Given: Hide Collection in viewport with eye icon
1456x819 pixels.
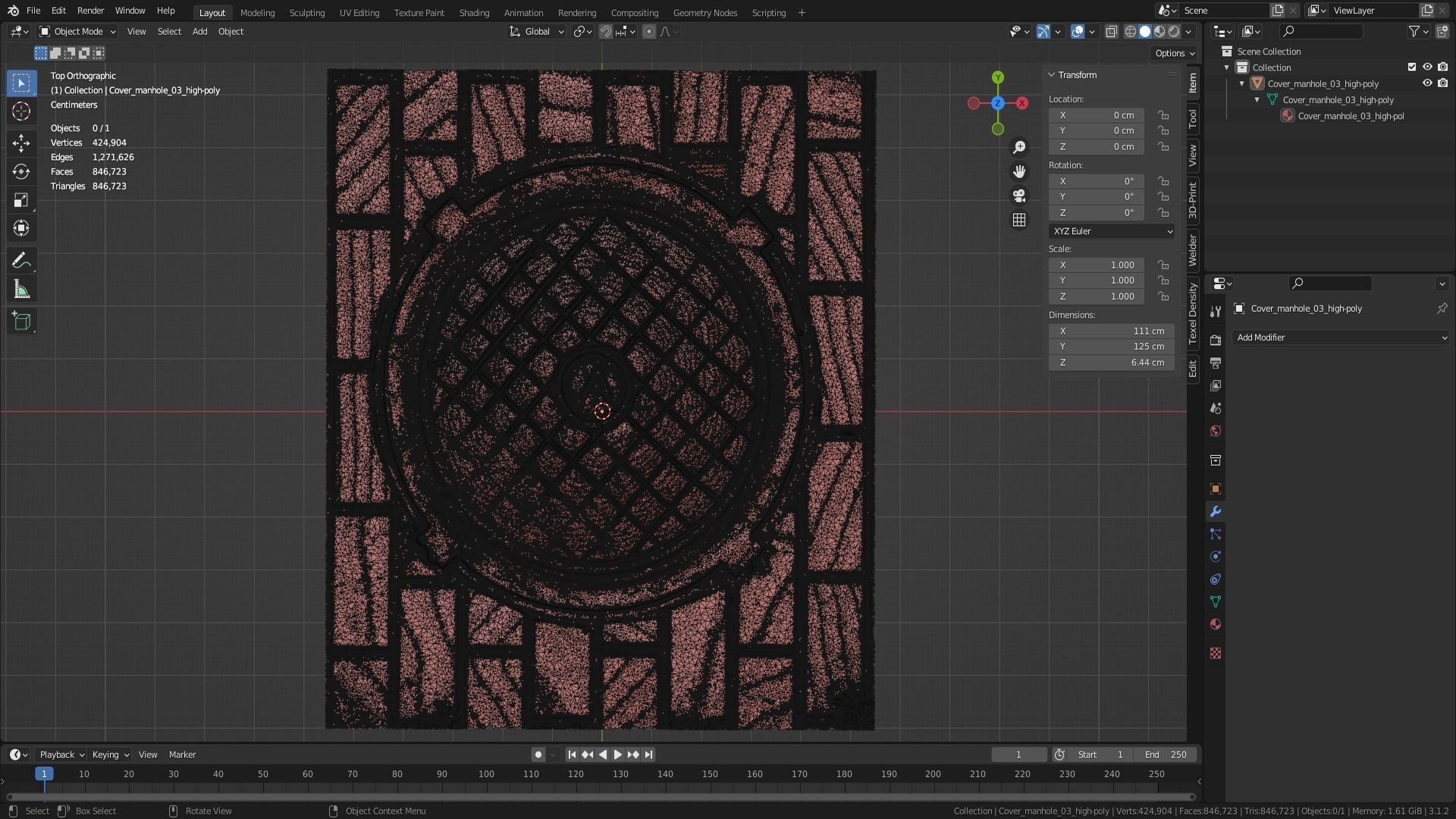Looking at the screenshot, I should pyautogui.click(x=1427, y=67).
